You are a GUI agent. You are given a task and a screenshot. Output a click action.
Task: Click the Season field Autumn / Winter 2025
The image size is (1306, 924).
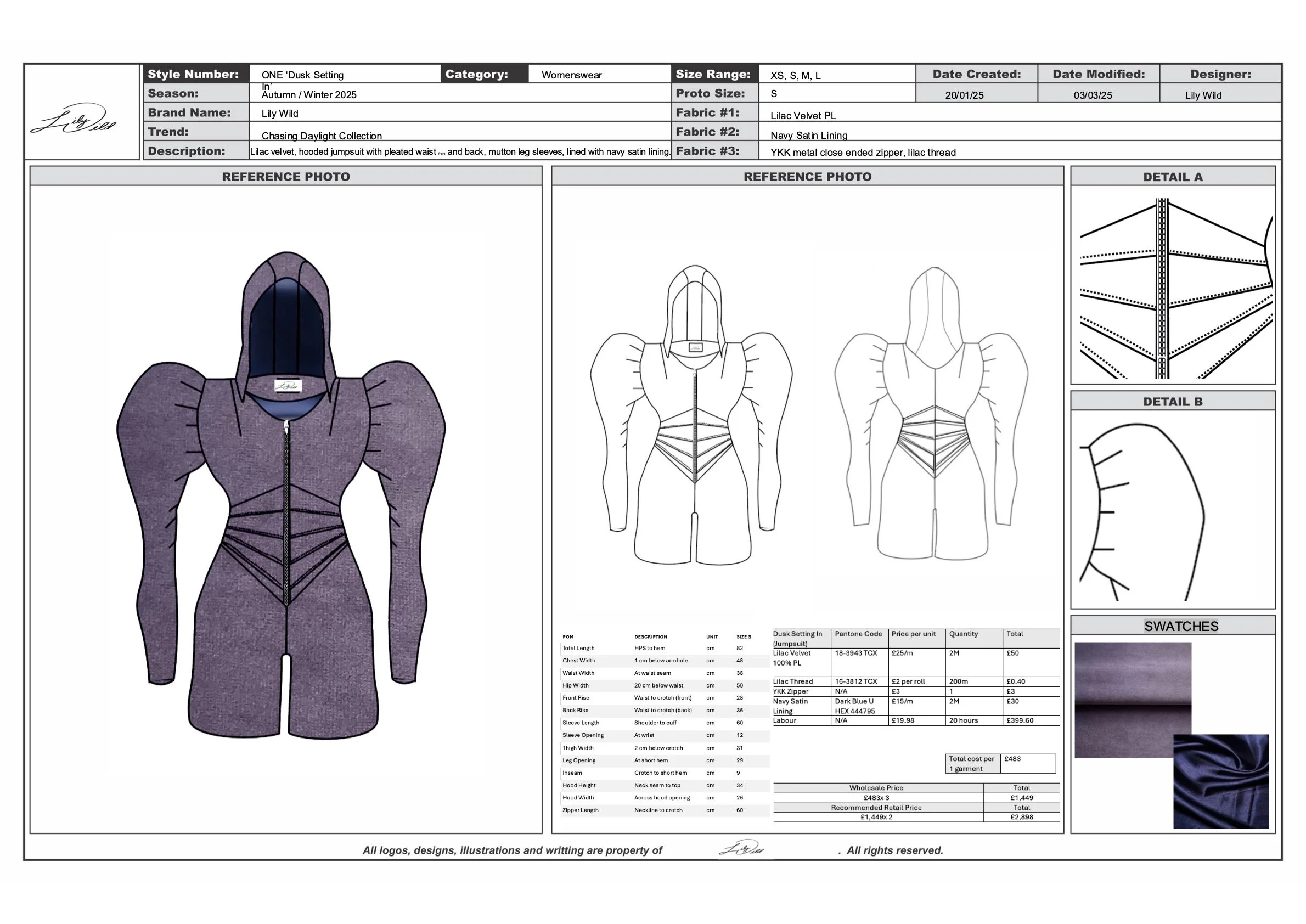point(309,94)
